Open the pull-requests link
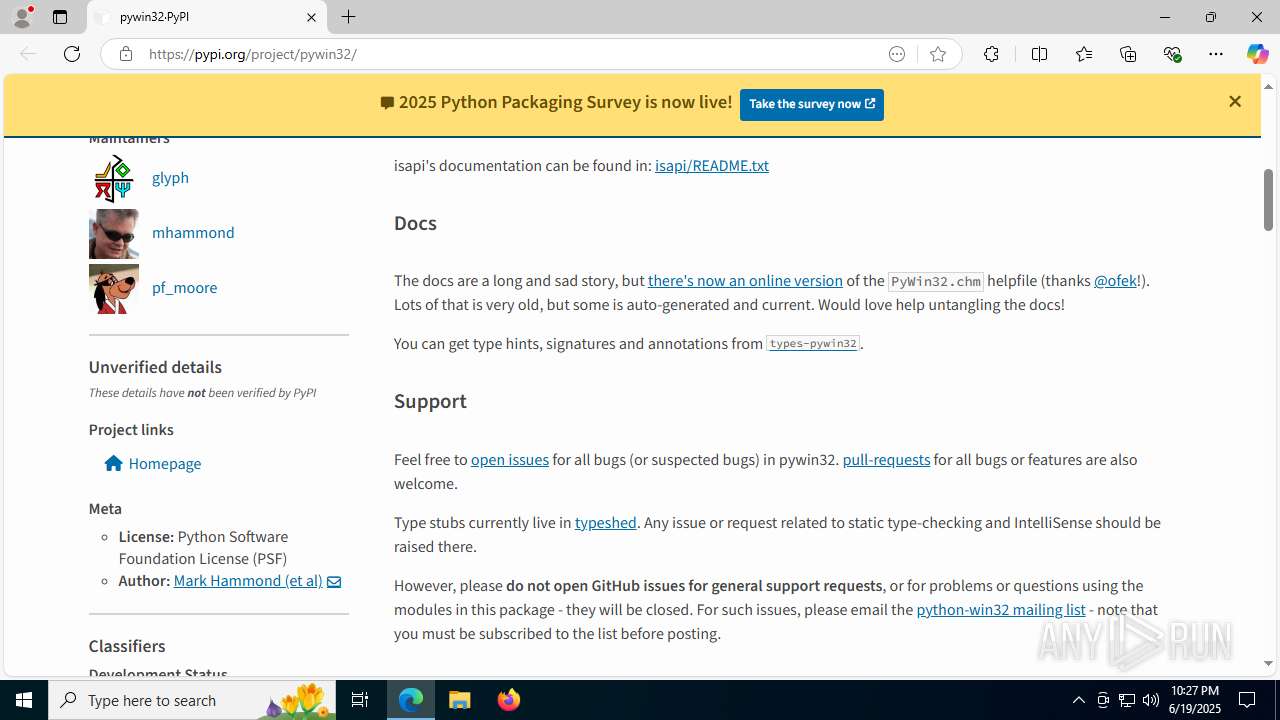The image size is (1280, 720). 886,460
